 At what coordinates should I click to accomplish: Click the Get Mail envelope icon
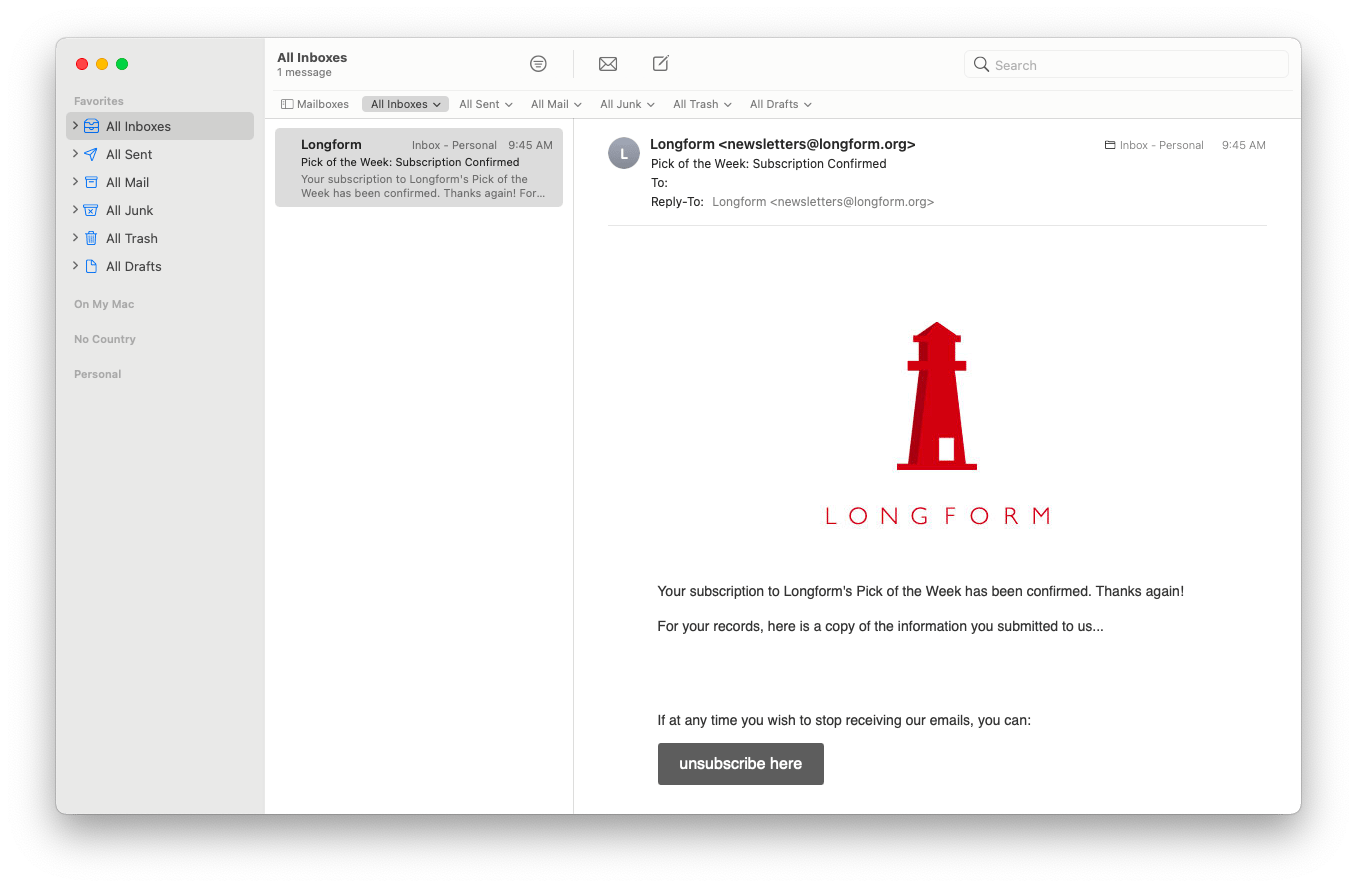pos(608,64)
